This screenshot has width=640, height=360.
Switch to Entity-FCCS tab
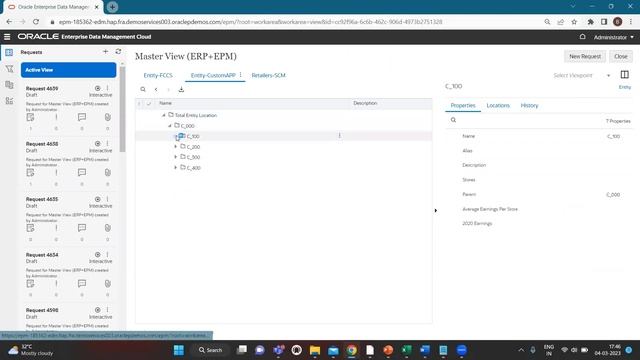(158, 76)
